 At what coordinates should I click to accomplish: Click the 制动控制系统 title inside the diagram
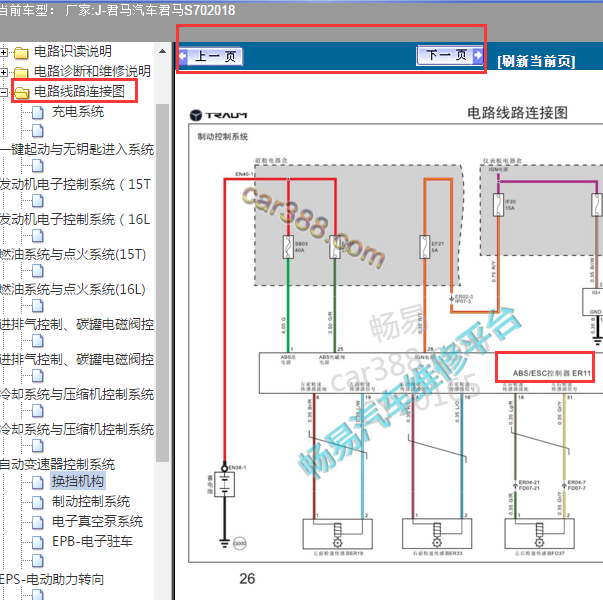[223, 137]
